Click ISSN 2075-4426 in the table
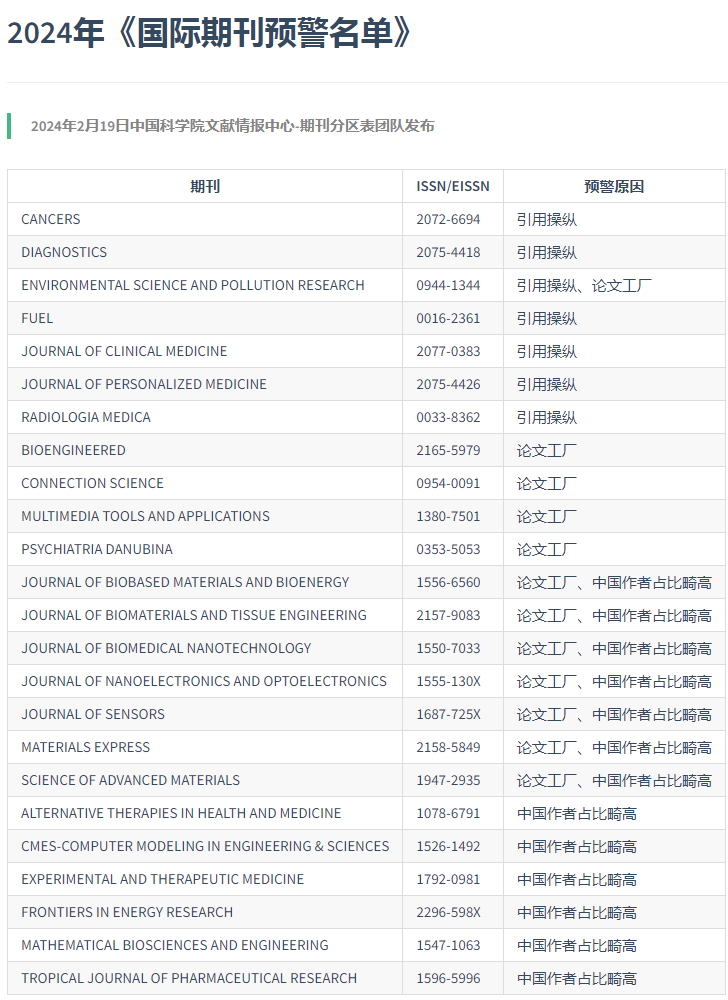 click(448, 384)
